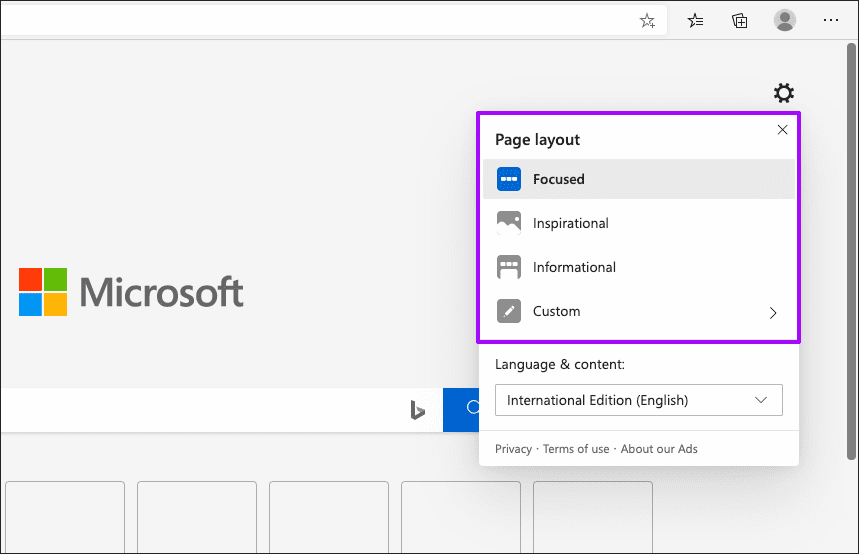Open the About our Ads link

659,449
